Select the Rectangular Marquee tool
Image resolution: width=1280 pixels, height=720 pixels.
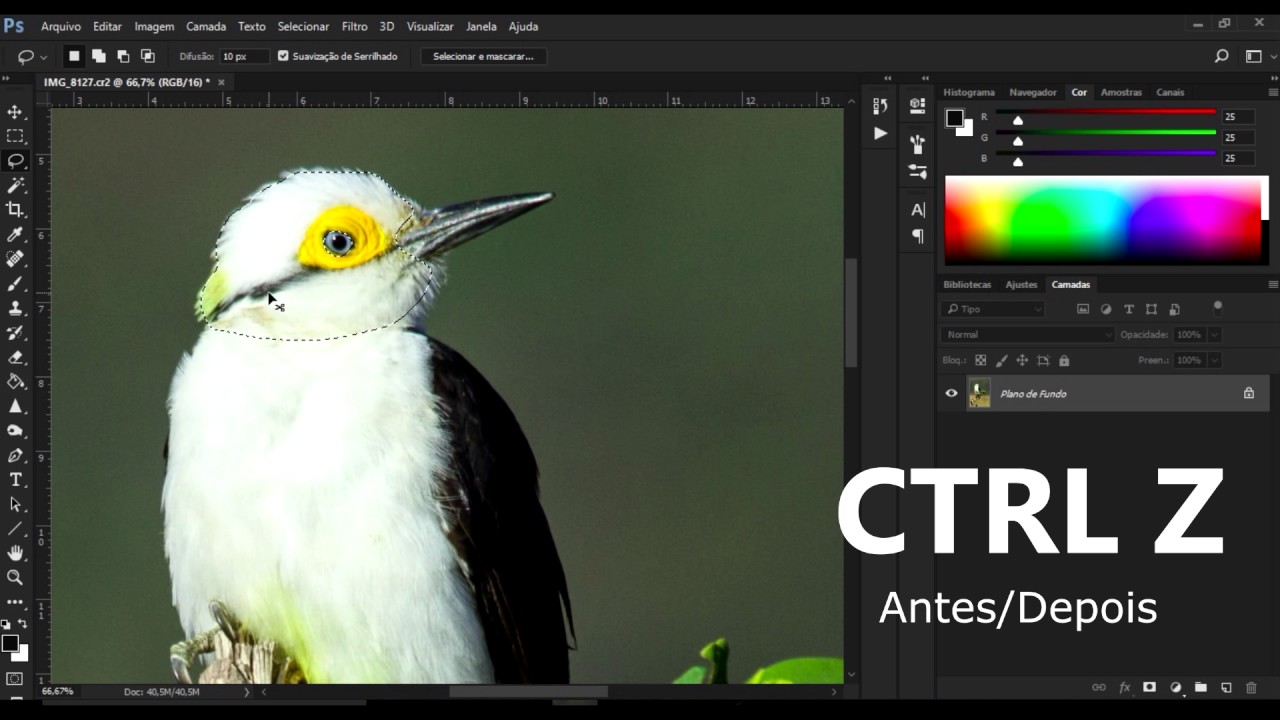[15, 136]
